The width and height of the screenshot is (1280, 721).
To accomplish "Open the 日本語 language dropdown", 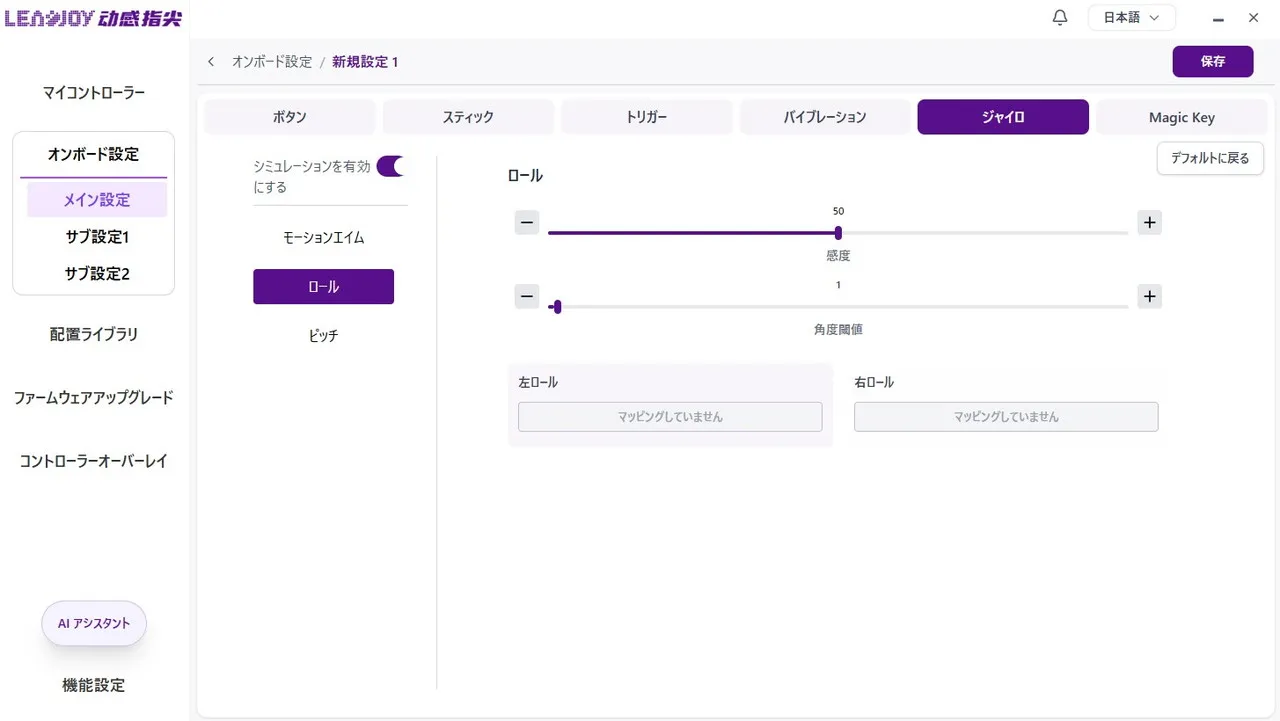I will 1131,18.
